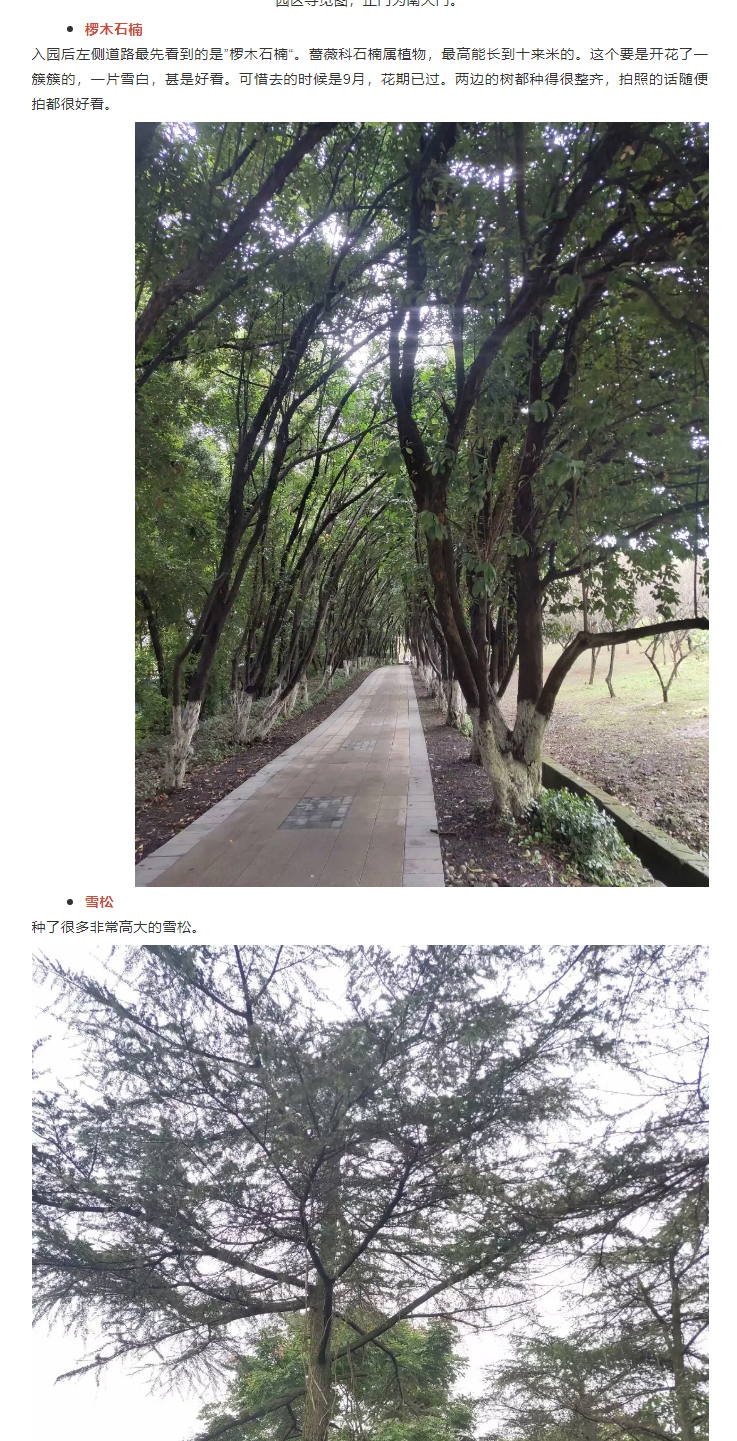Click the bullet before 椤木石楠

(x=70, y=30)
